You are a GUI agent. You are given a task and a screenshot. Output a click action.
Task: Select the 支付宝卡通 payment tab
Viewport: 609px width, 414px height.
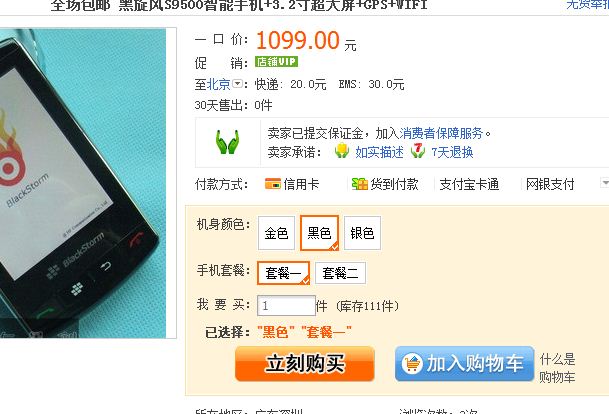click(469, 184)
